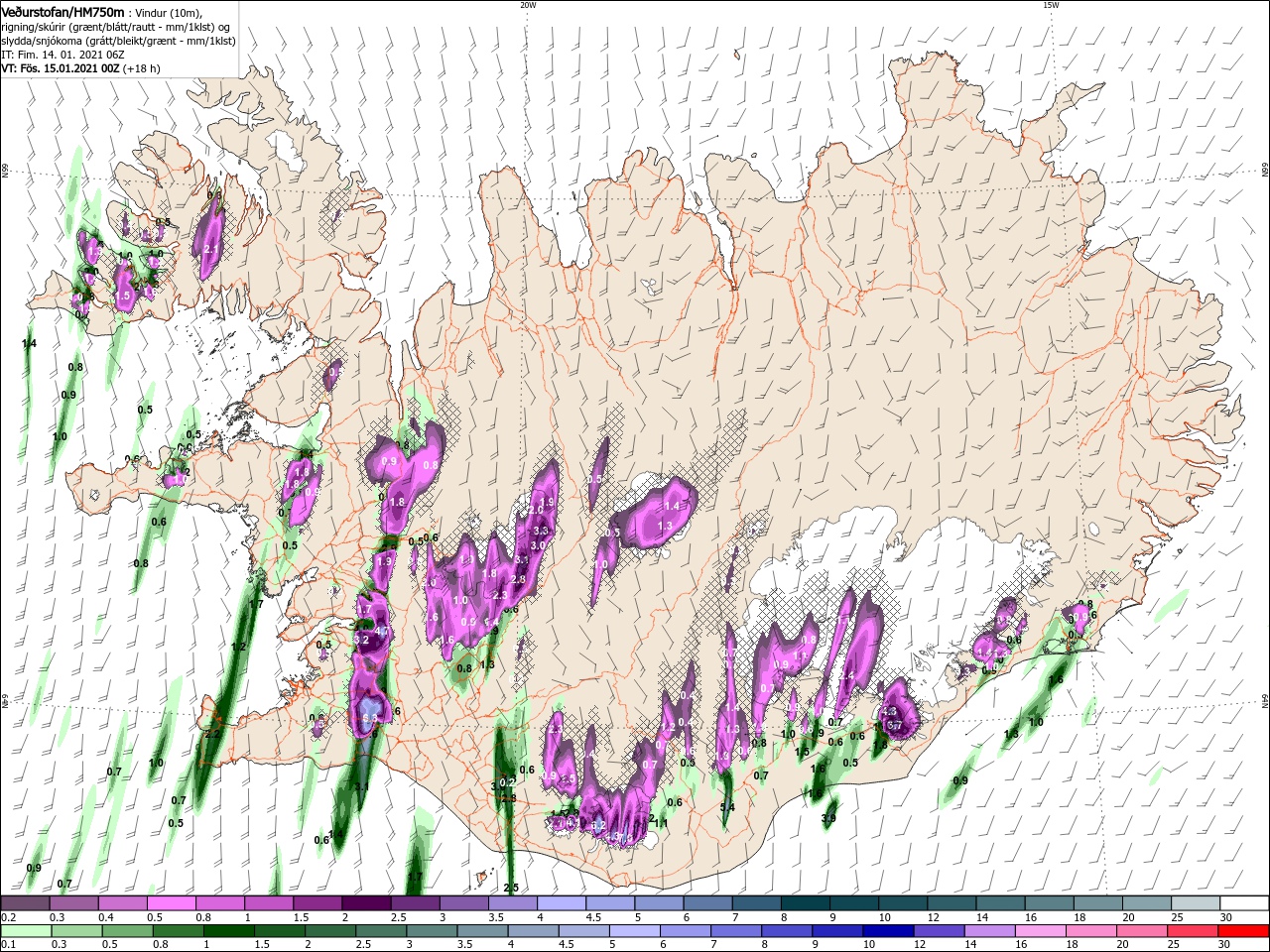Click the '0.1' label under the rain scale
This screenshot has height=952, width=1270.
[8, 945]
